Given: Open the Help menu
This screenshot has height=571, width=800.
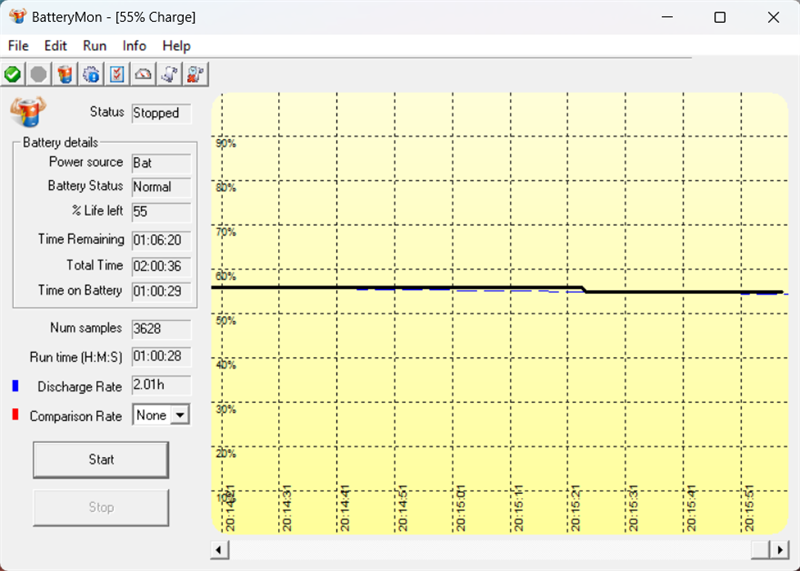Looking at the screenshot, I should (x=176, y=46).
